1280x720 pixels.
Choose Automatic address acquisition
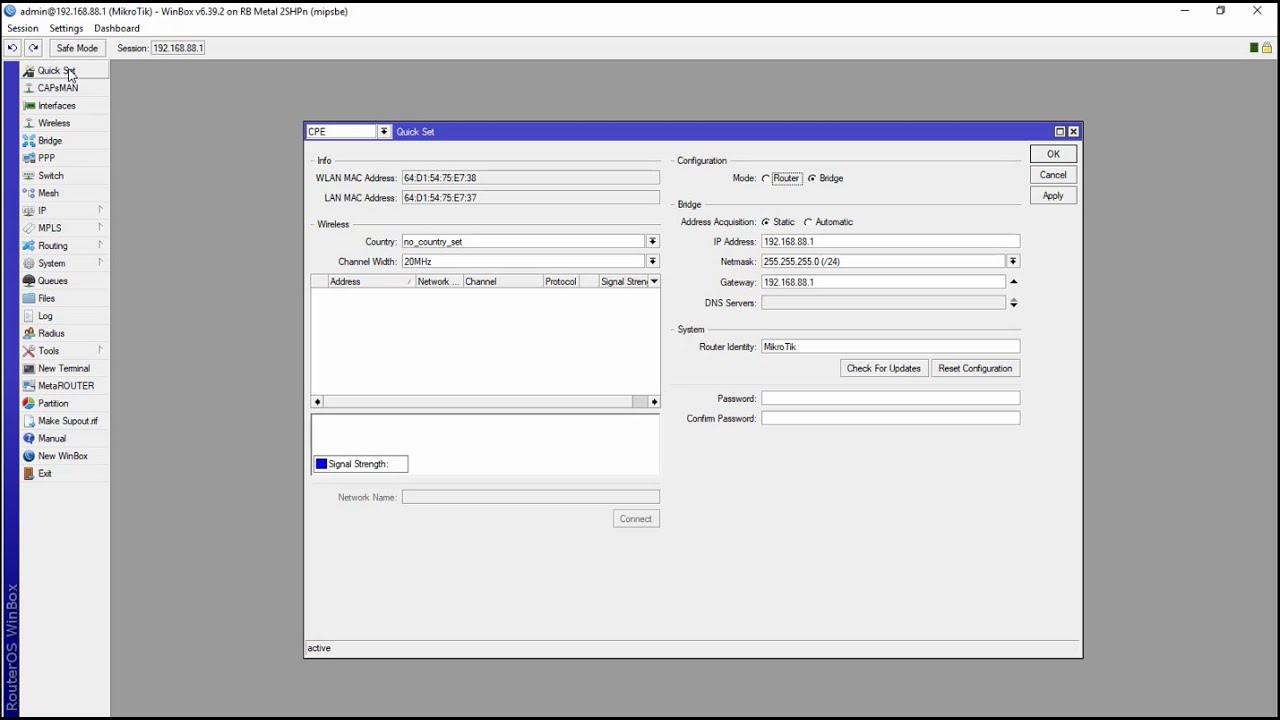pyautogui.click(x=808, y=222)
